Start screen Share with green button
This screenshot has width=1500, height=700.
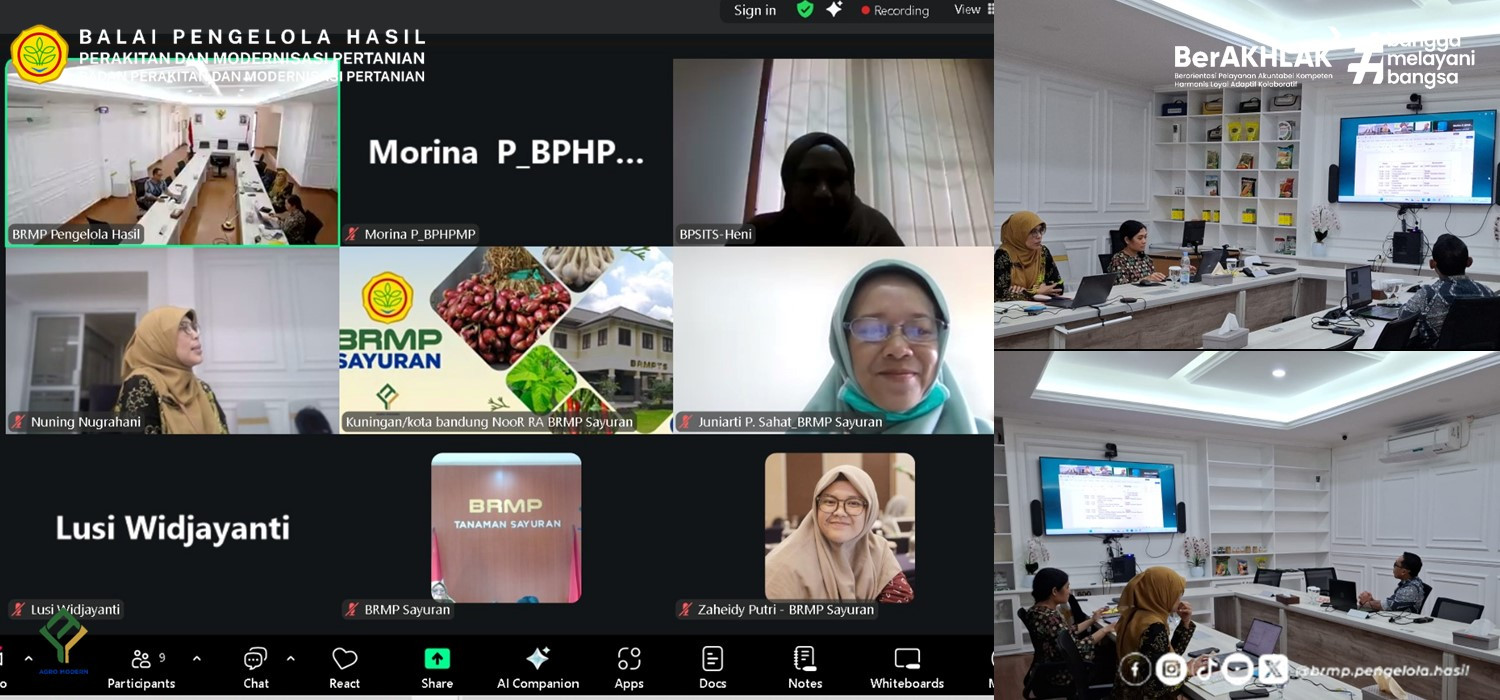tap(437, 667)
